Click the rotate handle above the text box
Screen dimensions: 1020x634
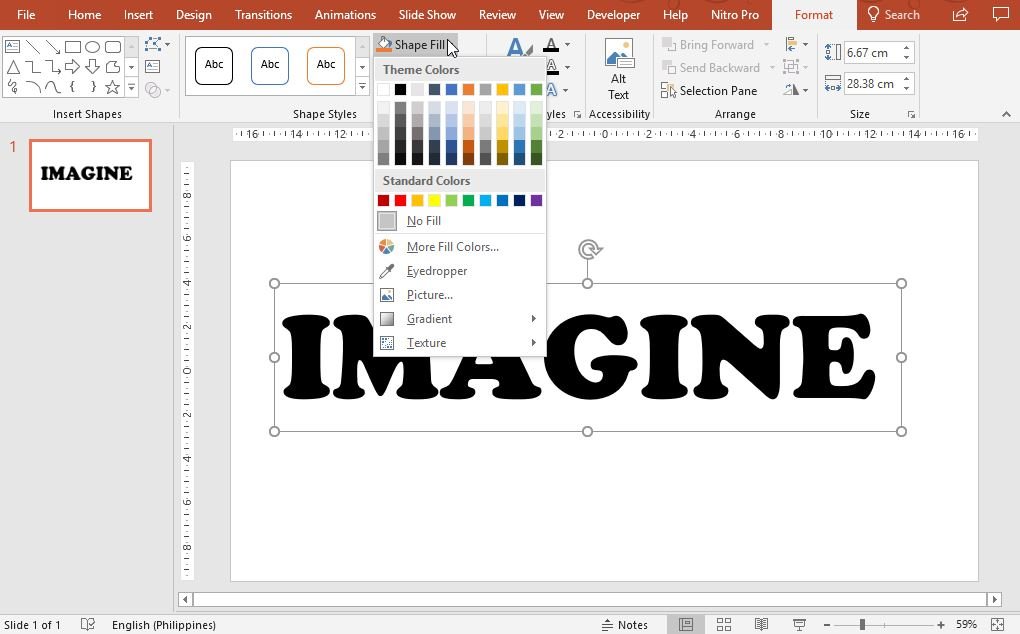589,250
